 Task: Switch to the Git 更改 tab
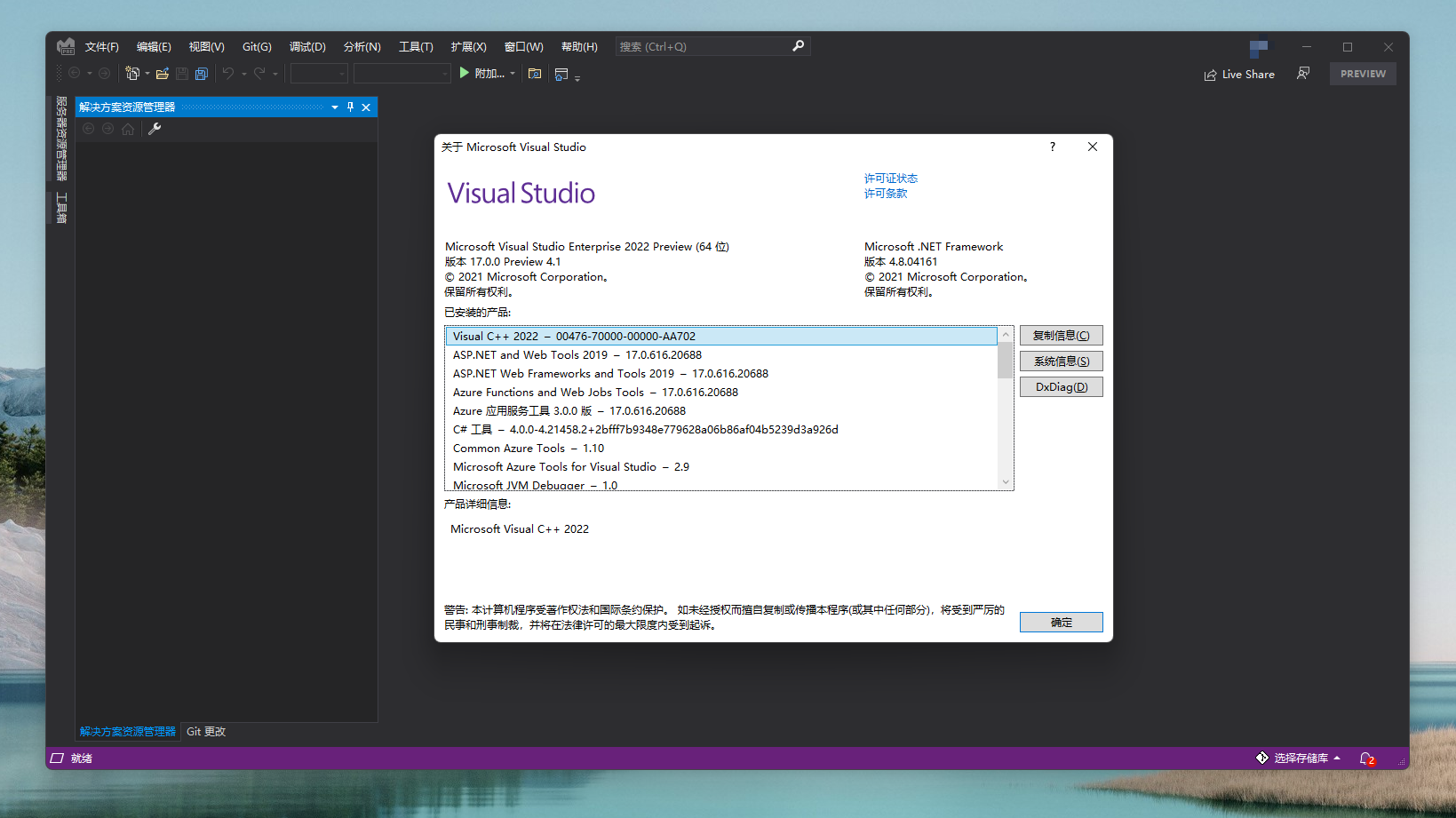206,732
